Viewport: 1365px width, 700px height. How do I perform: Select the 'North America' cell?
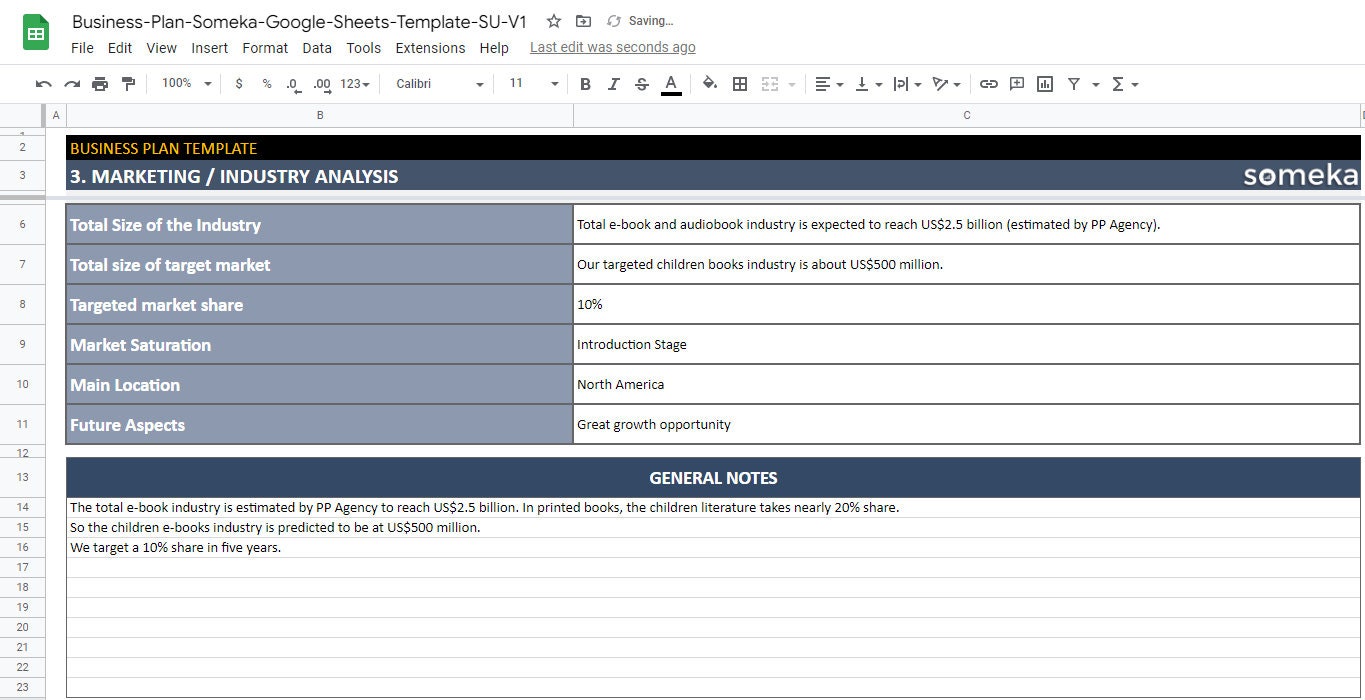point(967,384)
